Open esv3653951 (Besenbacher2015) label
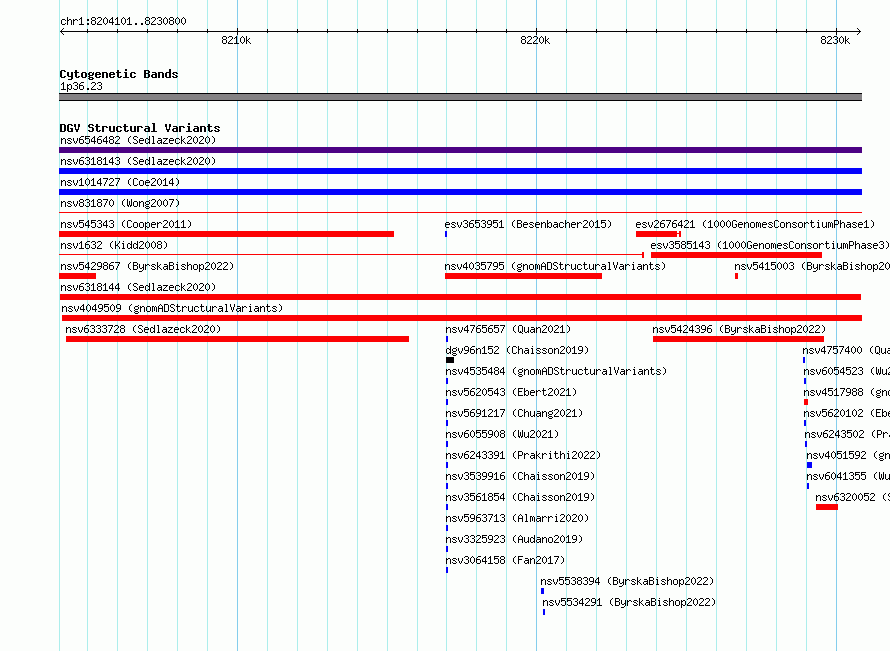 click(528, 224)
